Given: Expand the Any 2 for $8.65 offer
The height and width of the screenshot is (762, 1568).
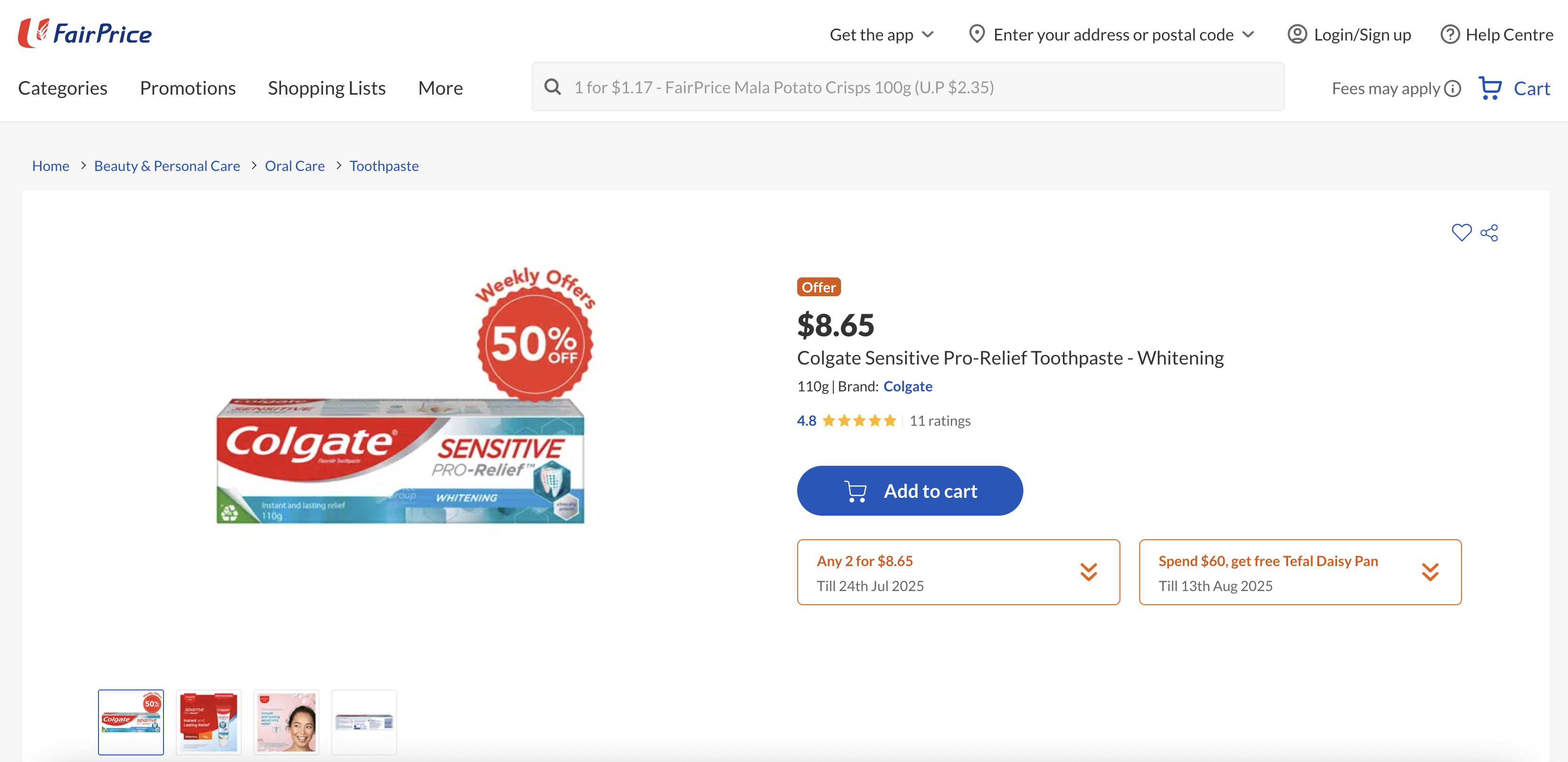Looking at the screenshot, I should (1088, 572).
